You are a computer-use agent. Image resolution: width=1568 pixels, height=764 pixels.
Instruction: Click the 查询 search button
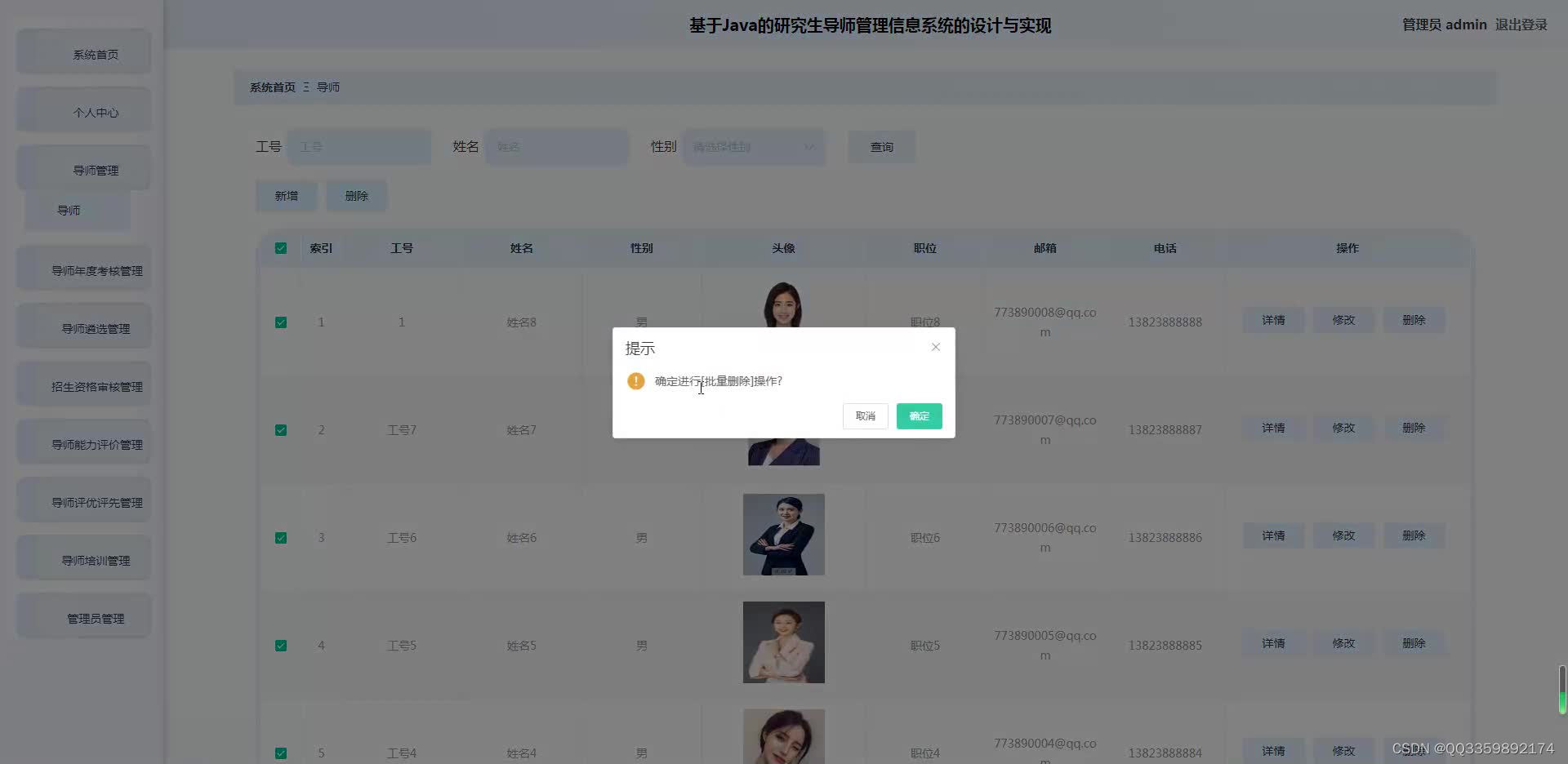coord(881,147)
